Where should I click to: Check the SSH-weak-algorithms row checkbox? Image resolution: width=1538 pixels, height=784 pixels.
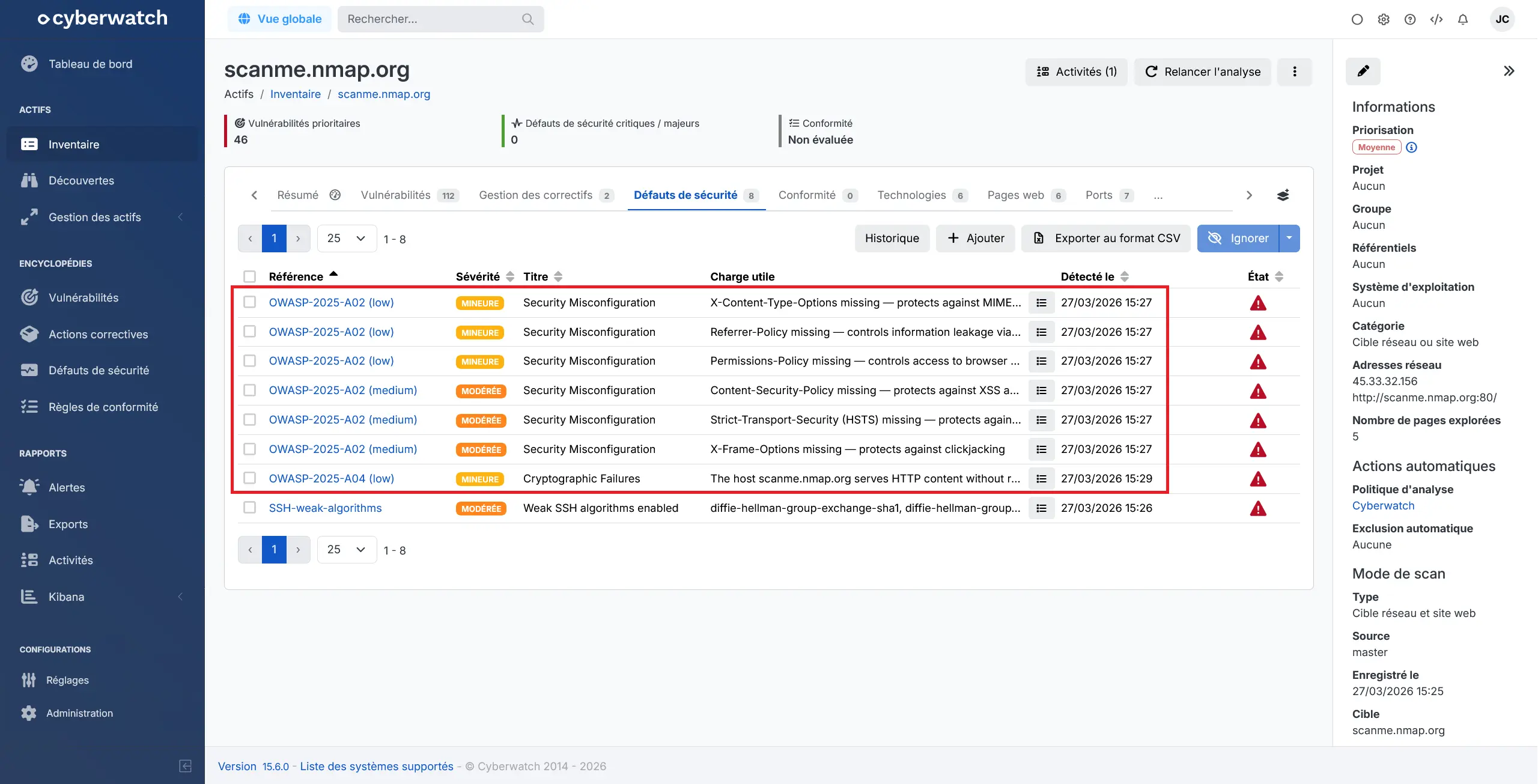coord(249,508)
